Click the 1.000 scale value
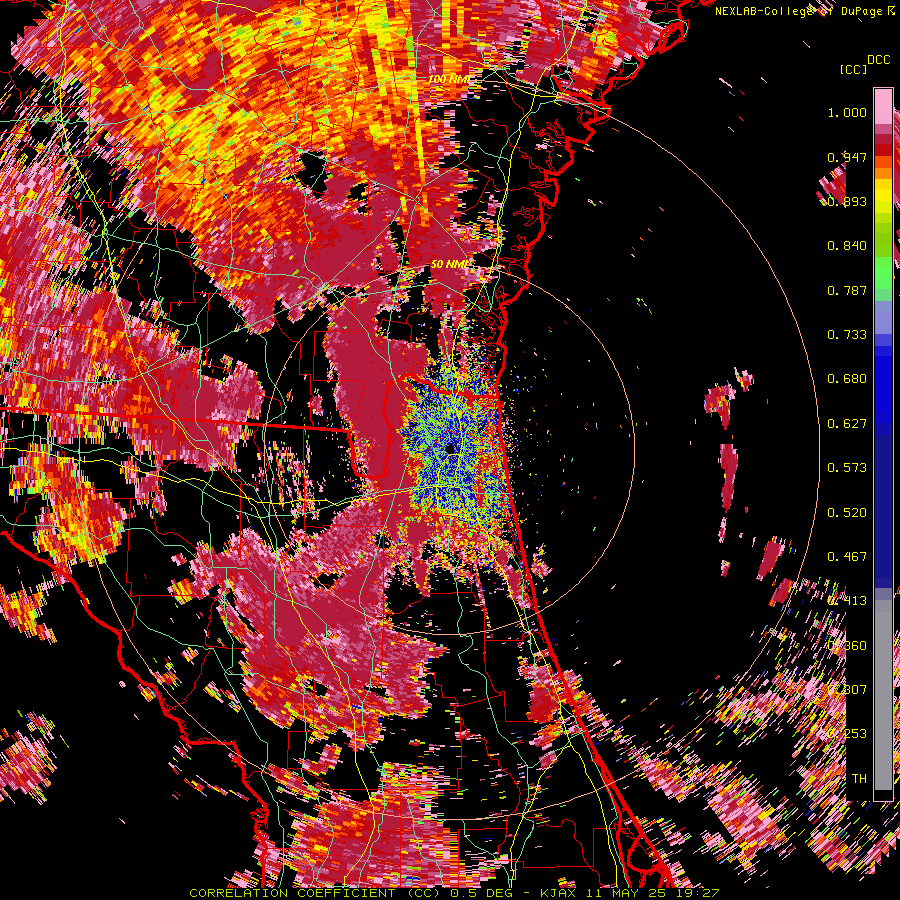This screenshot has height=900, width=900. pyautogui.click(x=847, y=112)
